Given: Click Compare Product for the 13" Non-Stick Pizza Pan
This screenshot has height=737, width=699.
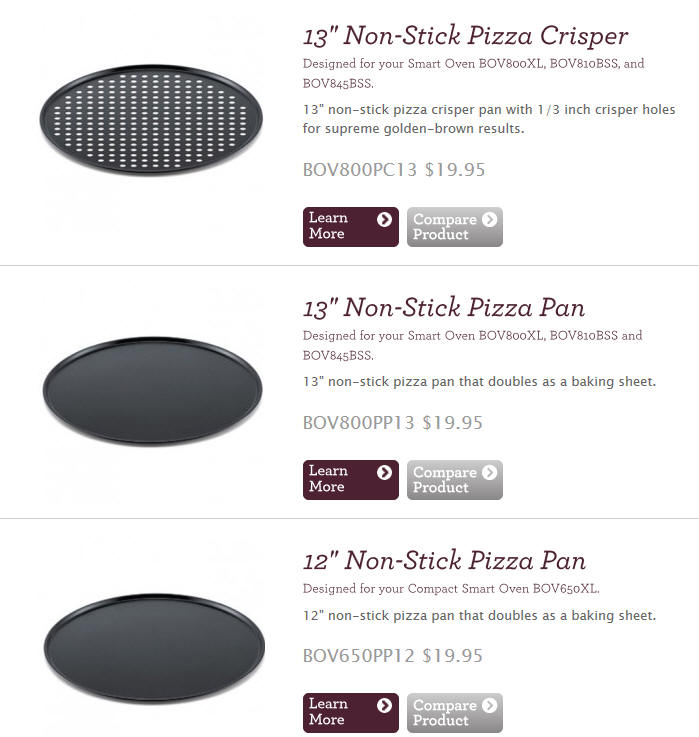Looking at the screenshot, I should [455, 479].
